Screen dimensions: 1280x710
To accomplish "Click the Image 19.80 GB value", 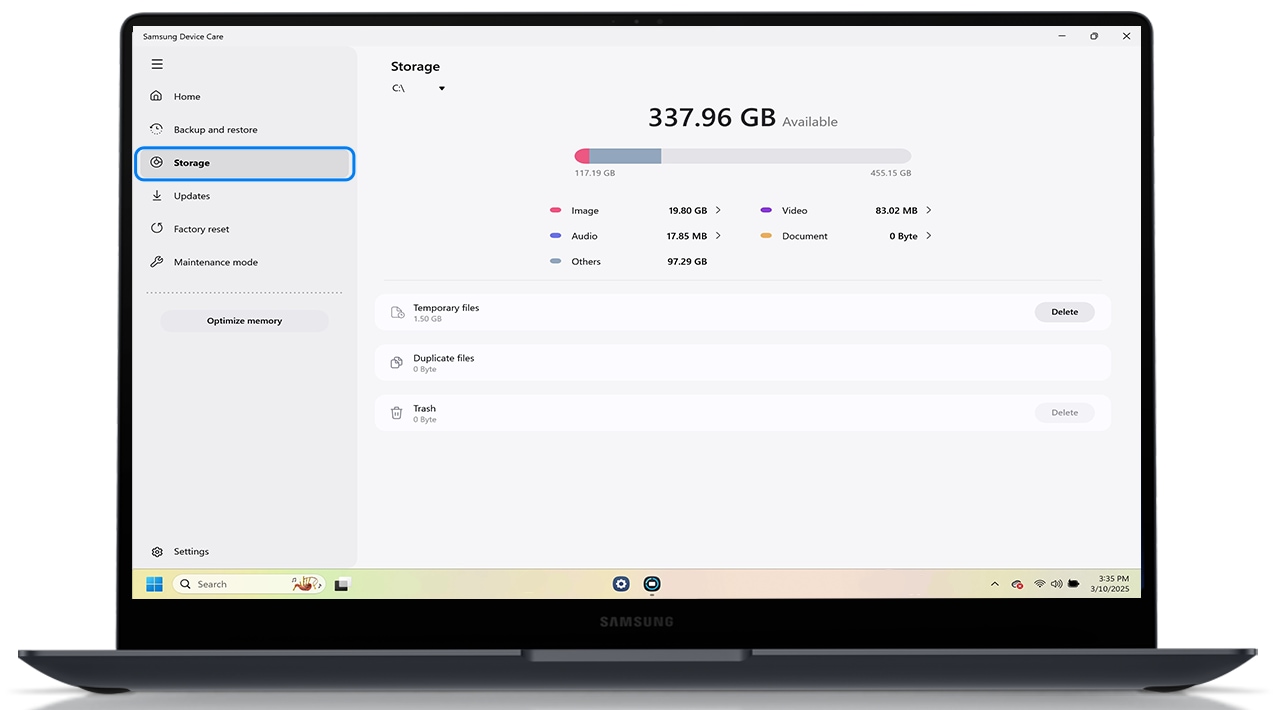I will pyautogui.click(x=687, y=210).
